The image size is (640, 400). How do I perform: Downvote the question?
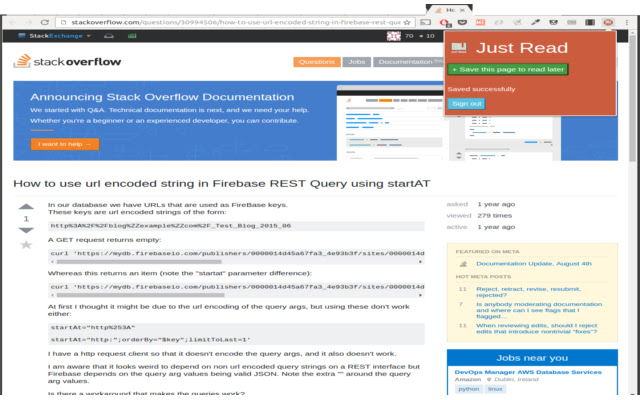coord(26,231)
